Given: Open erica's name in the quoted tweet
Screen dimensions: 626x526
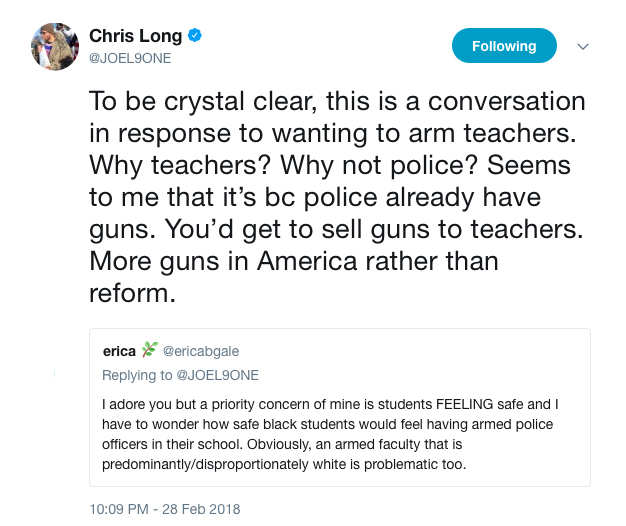Looking at the screenshot, I should [x=119, y=351].
